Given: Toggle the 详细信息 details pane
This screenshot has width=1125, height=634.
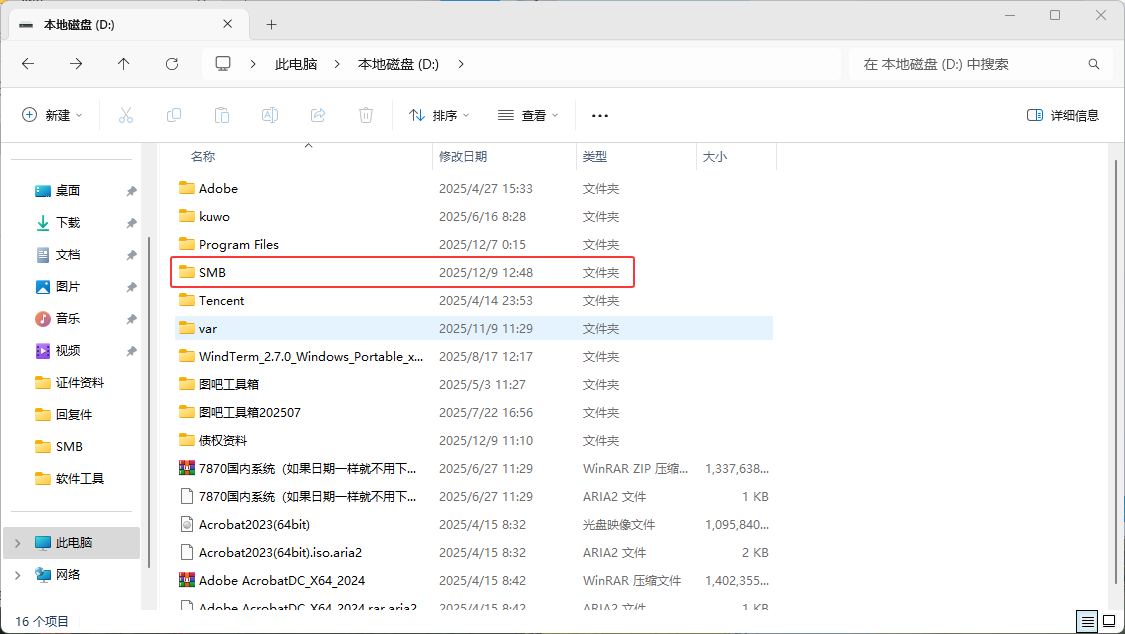Looking at the screenshot, I should (x=1063, y=115).
